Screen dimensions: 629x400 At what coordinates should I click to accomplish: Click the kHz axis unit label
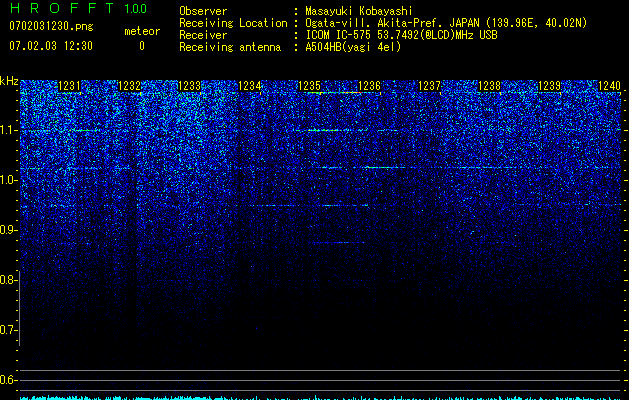click(x=9, y=81)
